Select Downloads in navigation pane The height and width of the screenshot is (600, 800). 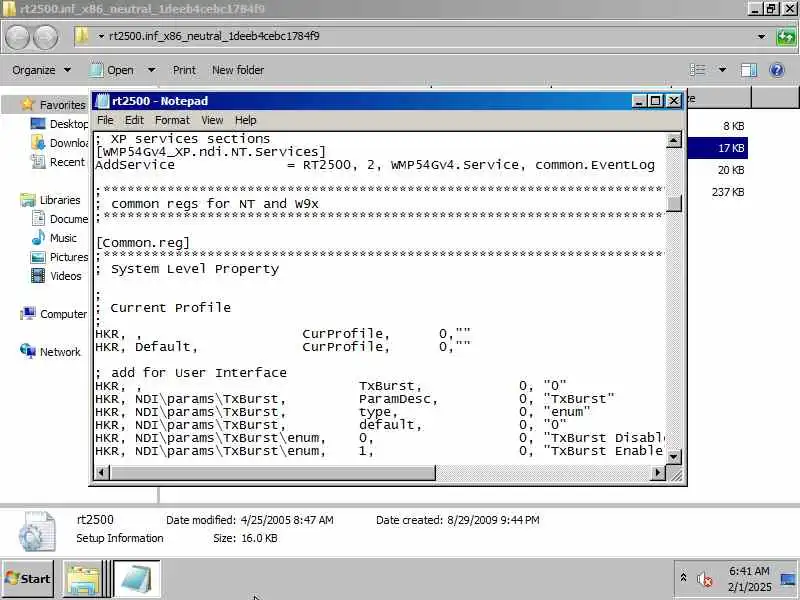(x=69, y=143)
